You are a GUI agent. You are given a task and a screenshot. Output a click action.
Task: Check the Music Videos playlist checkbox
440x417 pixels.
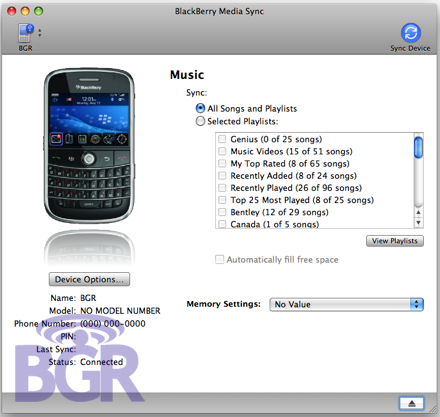pyautogui.click(x=222, y=151)
